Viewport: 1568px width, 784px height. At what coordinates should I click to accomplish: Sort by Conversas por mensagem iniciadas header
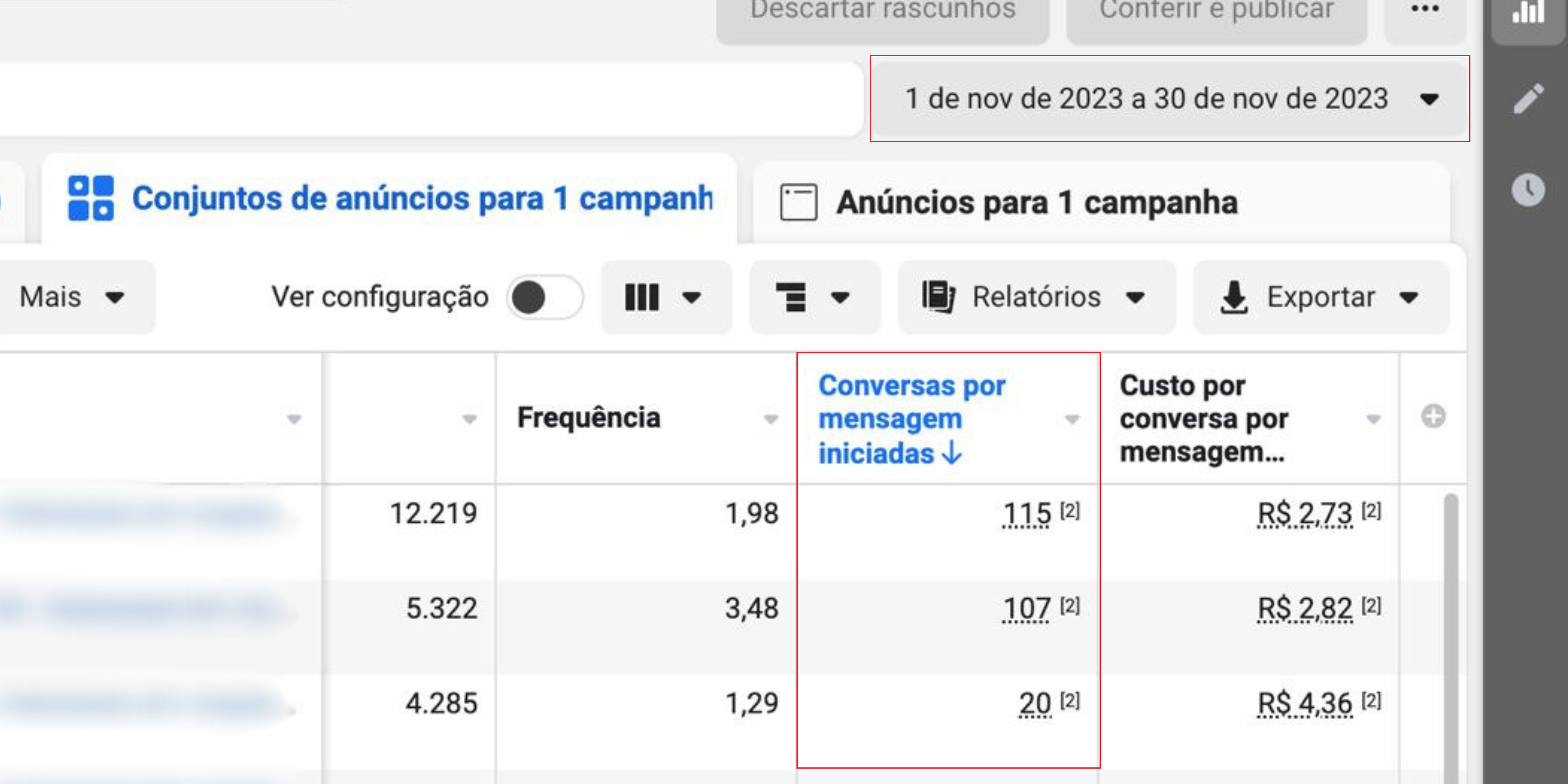click(912, 419)
